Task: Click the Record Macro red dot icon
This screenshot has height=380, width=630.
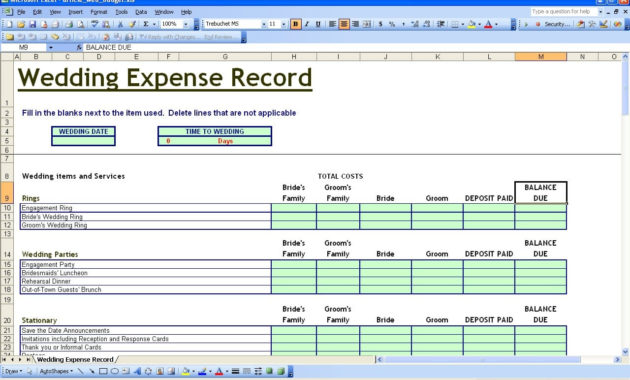Action: tap(538, 25)
